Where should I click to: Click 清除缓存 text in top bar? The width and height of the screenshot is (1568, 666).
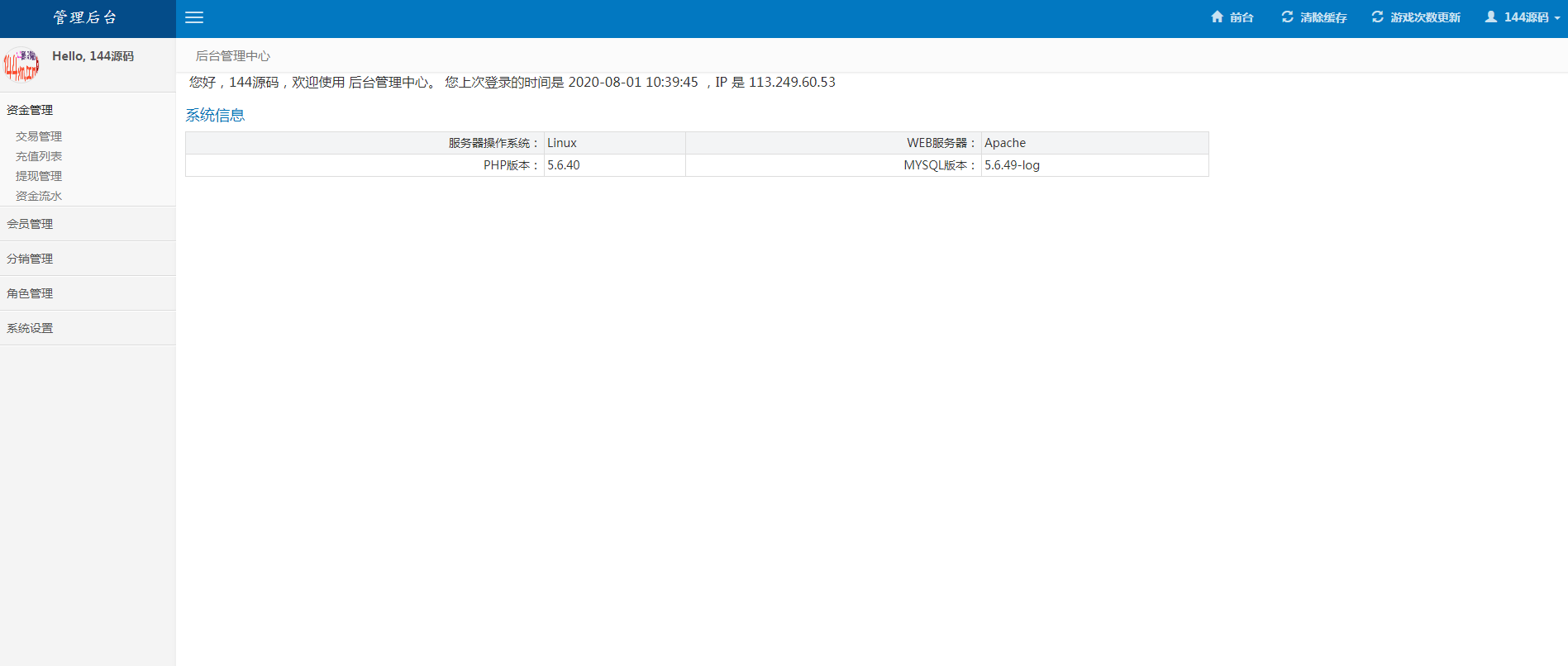point(1323,17)
